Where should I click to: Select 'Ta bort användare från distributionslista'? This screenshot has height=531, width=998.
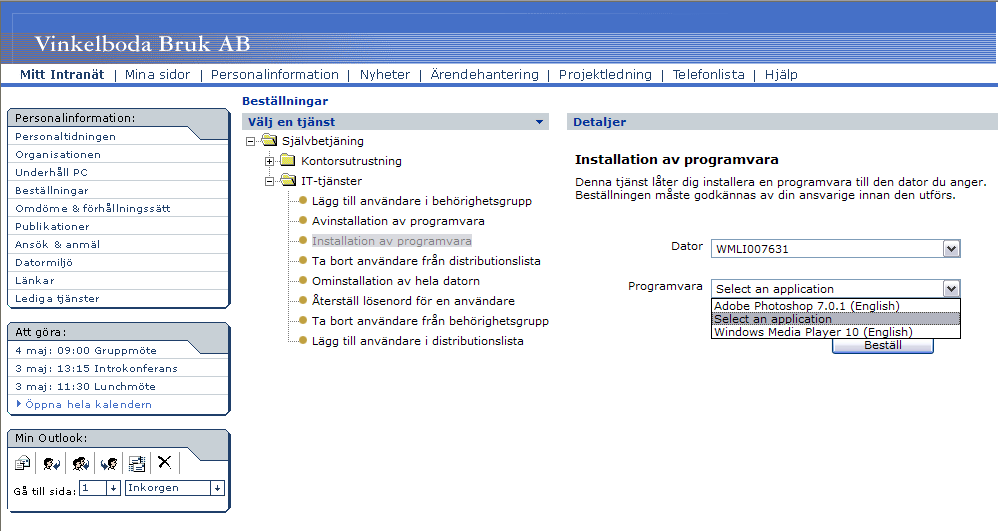coord(426,261)
